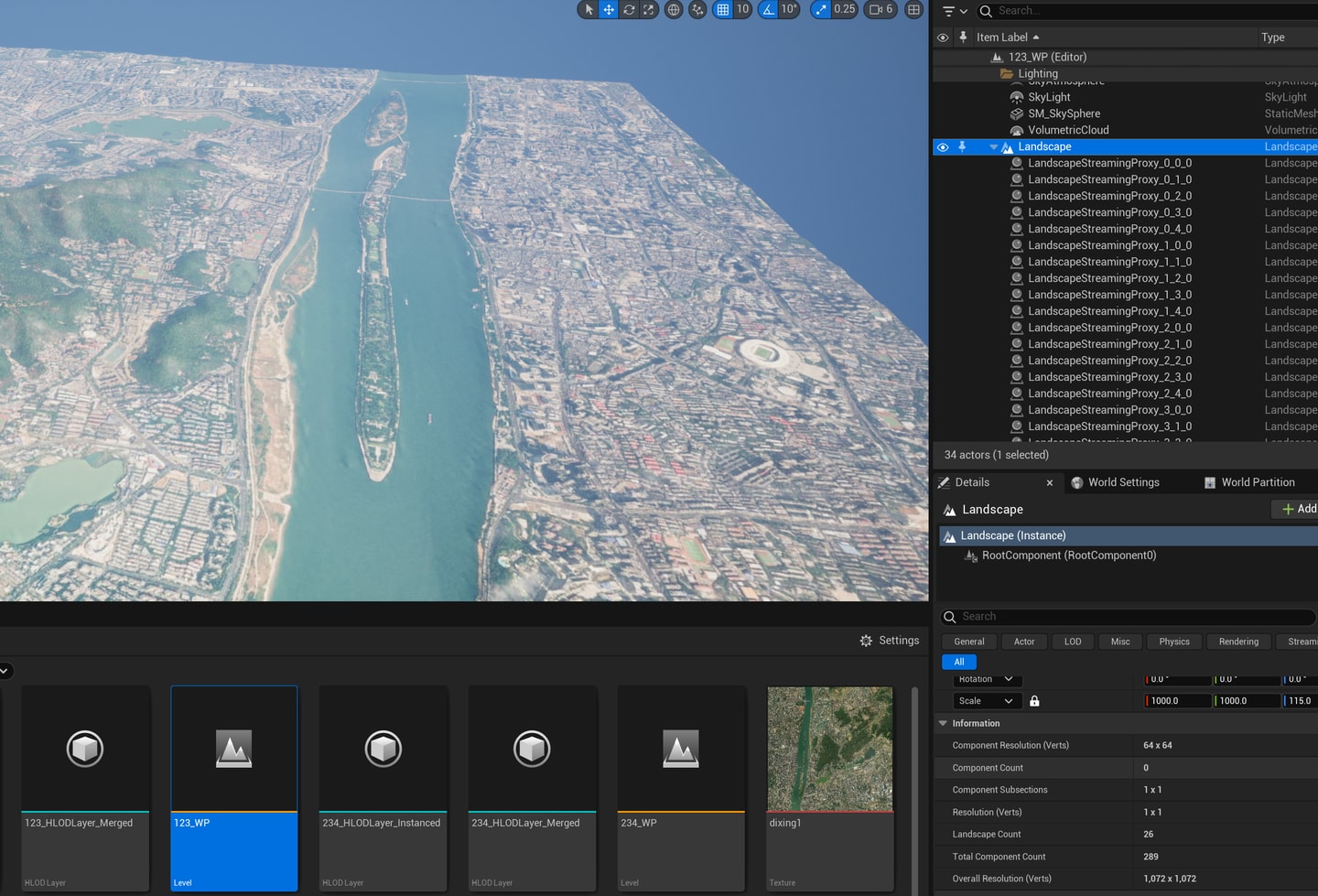Select LandscapeStreamingProxy_2_4_0

pyautogui.click(x=1109, y=394)
